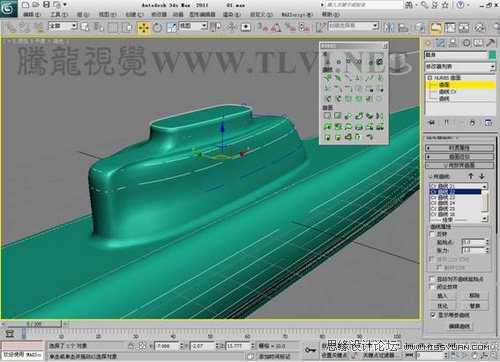The height and width of the screenshot is (362, 500).
Task: Click Pin Stack icon under modifier stack
Action: click(431, 123)
